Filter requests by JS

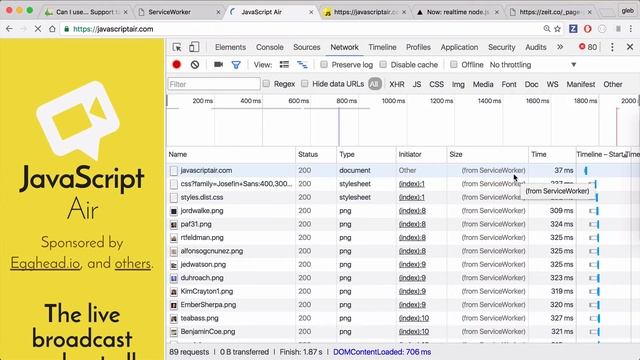(417, 84)
